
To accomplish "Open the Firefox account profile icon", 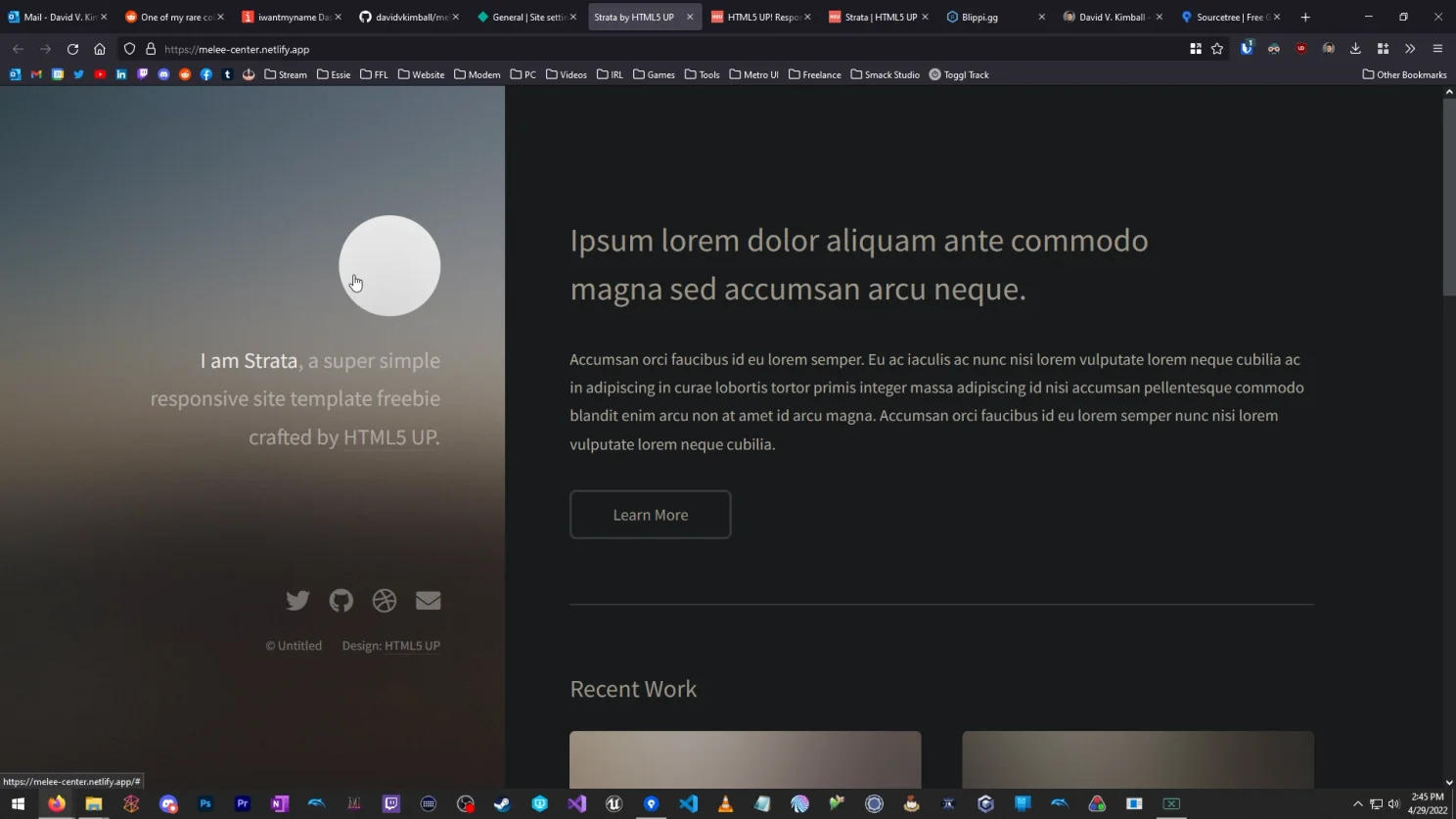I will [1329, 48].
